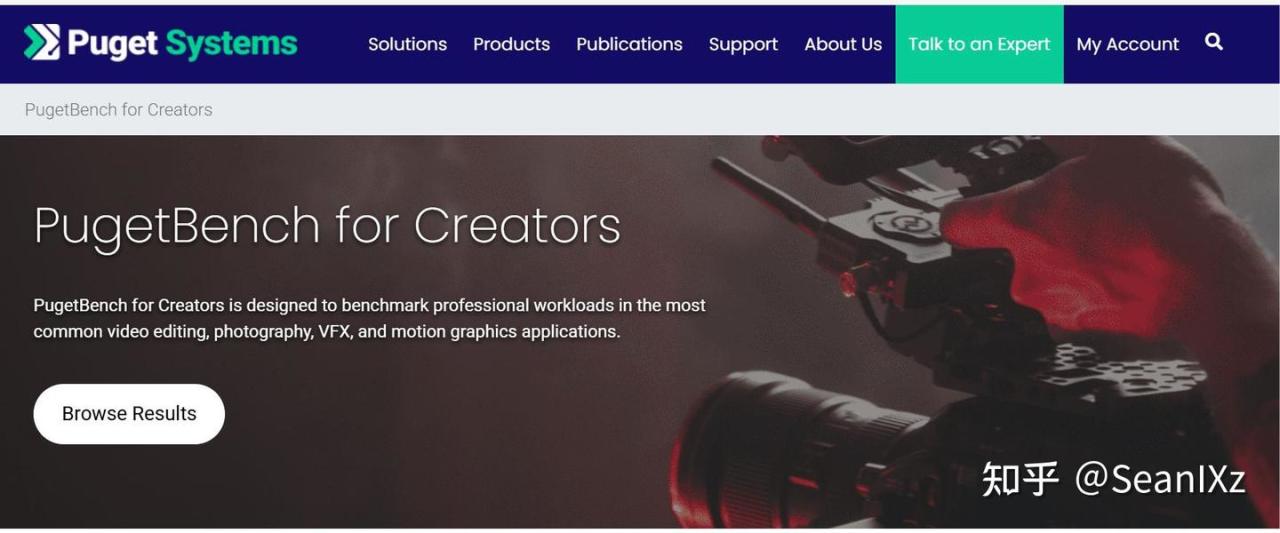Click the white Puget word in logo
The image size is (1280, 533).
click(112, 44)
